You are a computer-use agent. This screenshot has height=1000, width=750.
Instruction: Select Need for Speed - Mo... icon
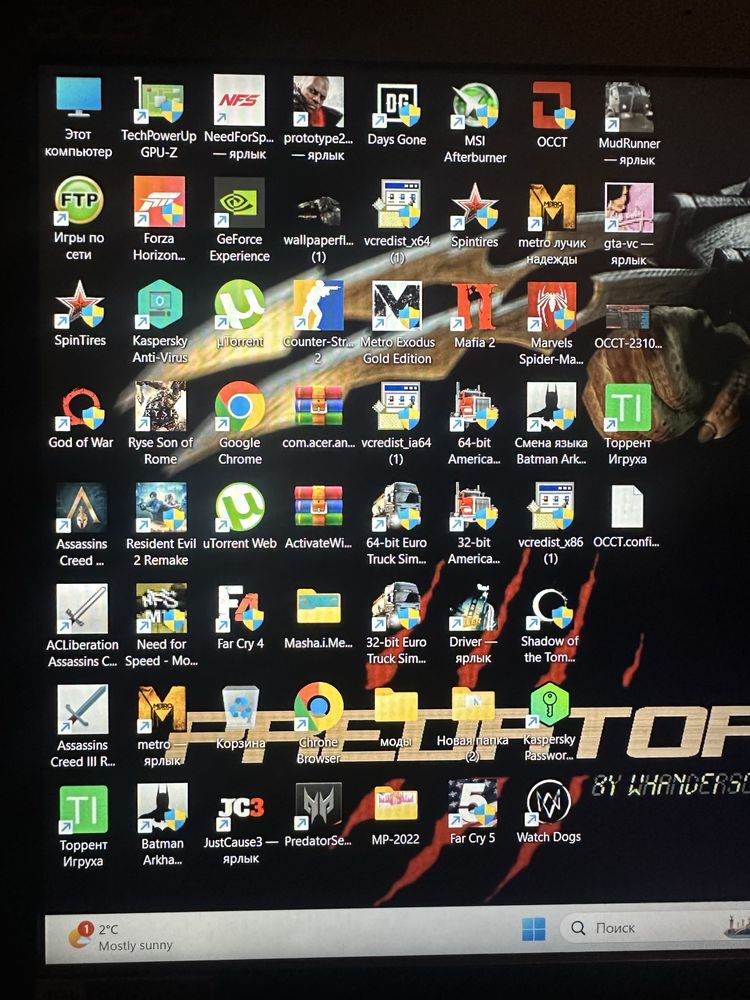point(161,609)
